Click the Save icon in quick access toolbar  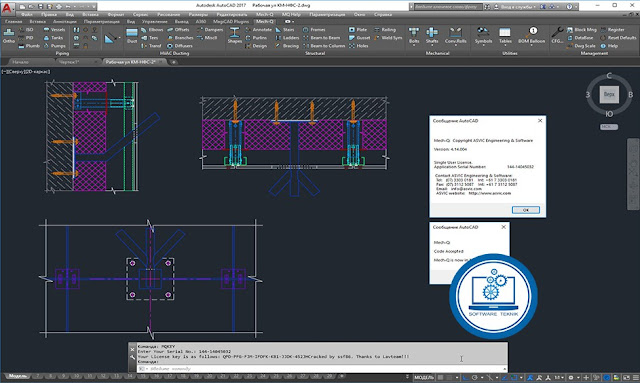(x=40, y=7)
